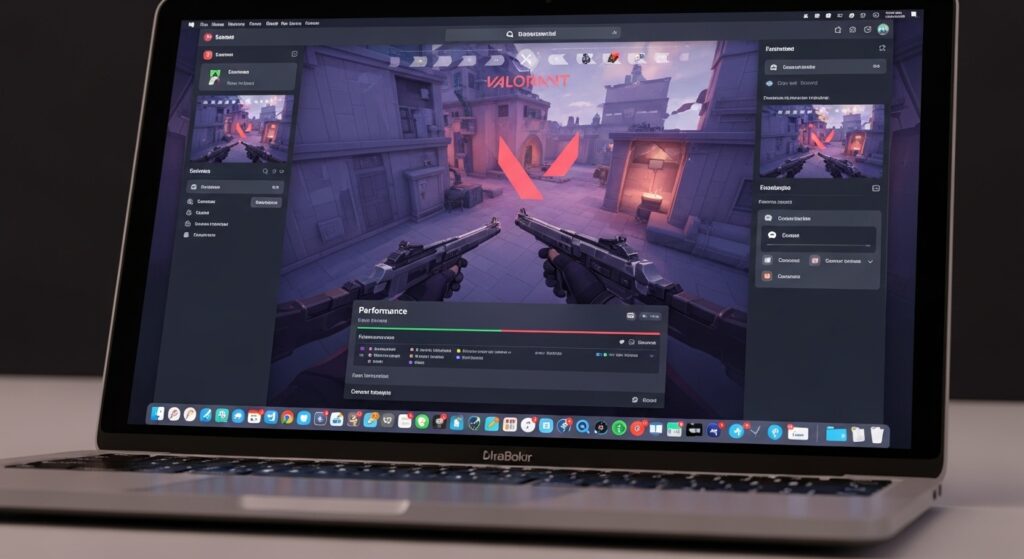This screenshot has height=559, width=1024.
Task: Toggle the eye icon in the right panel
Action: [x=769, y=84]
